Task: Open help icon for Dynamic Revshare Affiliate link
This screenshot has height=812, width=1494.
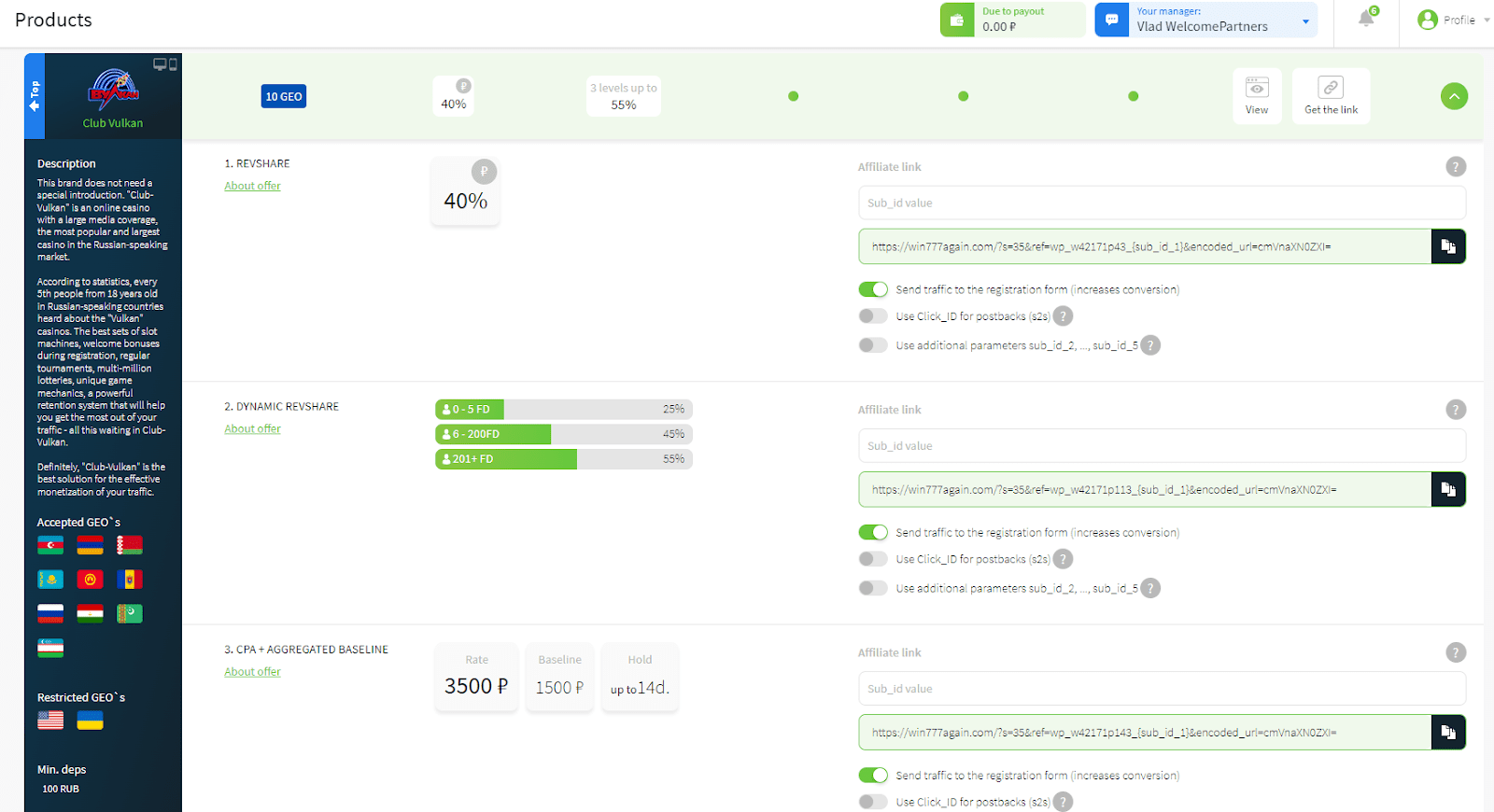Action: pyautogui.click(x=1456, y=410)
